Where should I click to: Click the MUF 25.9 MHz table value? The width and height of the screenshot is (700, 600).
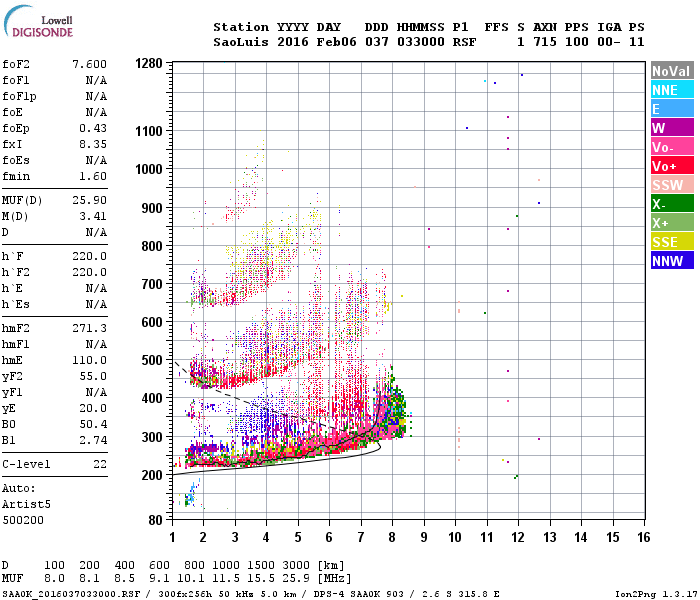tap(296, 579)
